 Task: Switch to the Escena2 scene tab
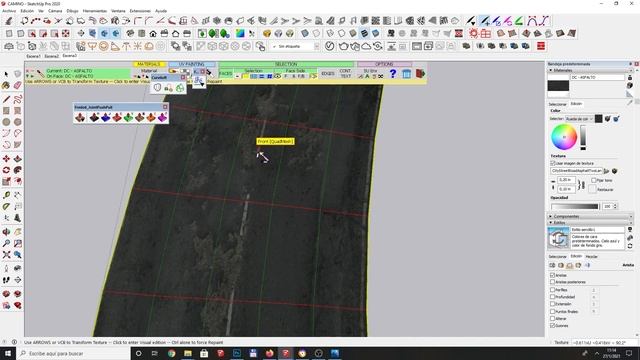(51, 56)
